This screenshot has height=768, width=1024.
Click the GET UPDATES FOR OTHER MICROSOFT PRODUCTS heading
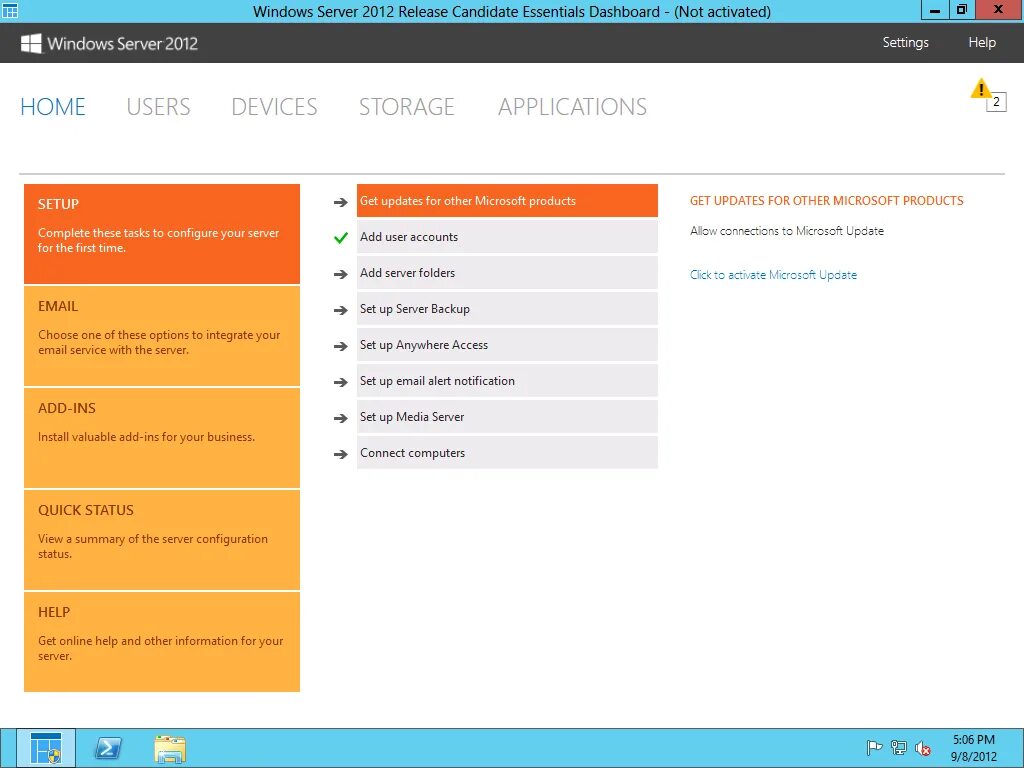click(826, 201)
